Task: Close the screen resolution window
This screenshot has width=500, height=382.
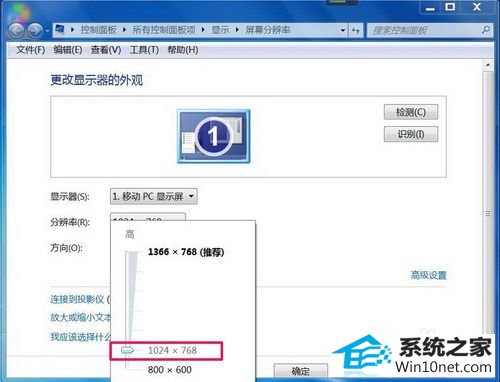Action: click(x=477, y=7)
